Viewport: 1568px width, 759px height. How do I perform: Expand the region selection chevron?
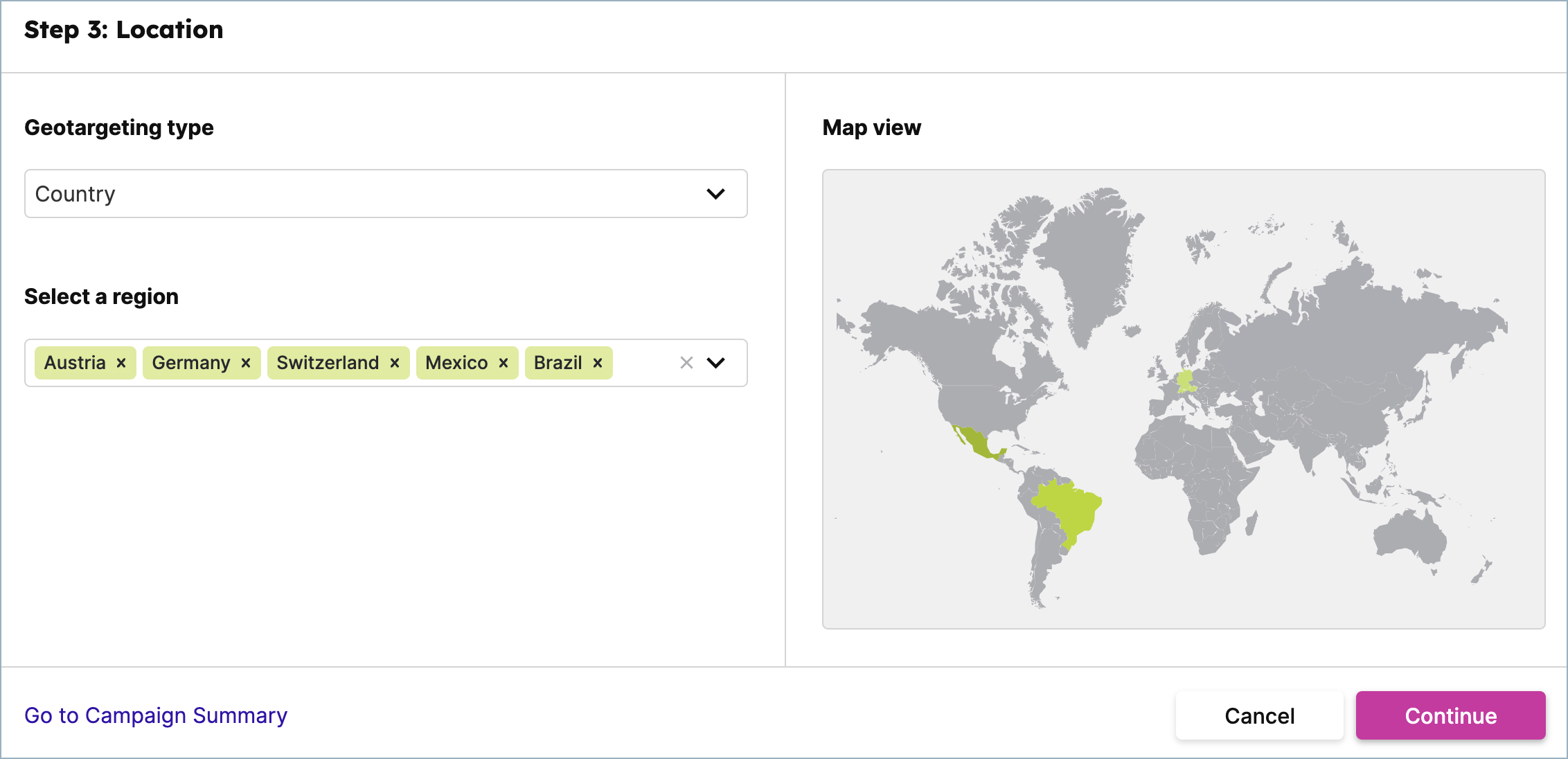point(715,363)
